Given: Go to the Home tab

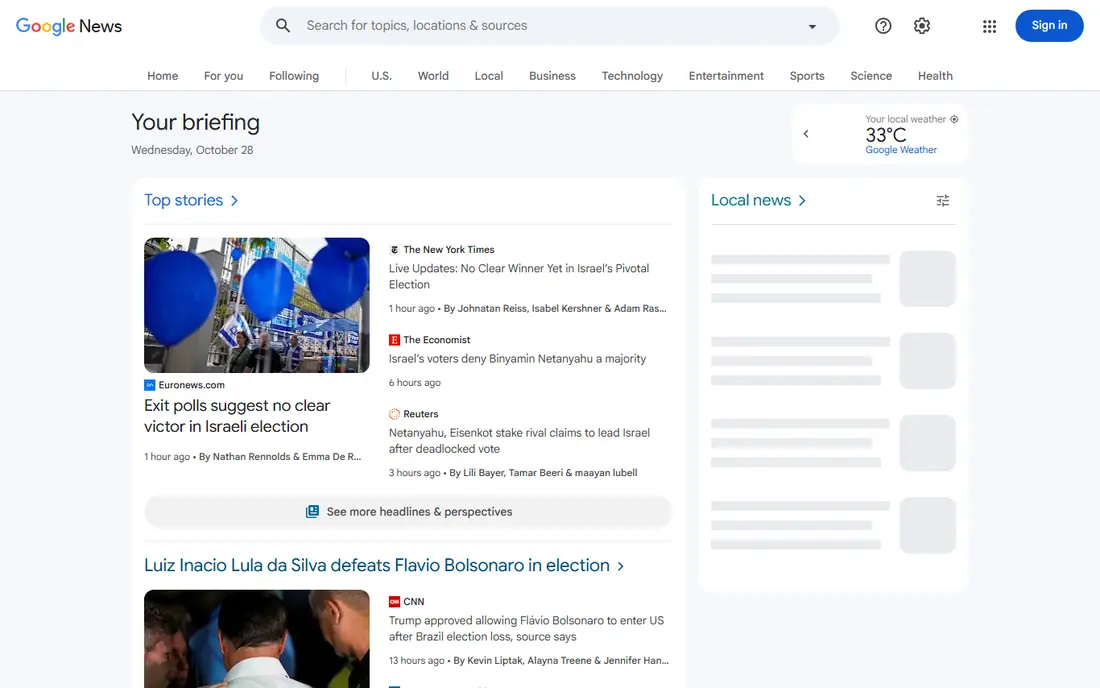Looking at the screenshot, I should (162, 76).
